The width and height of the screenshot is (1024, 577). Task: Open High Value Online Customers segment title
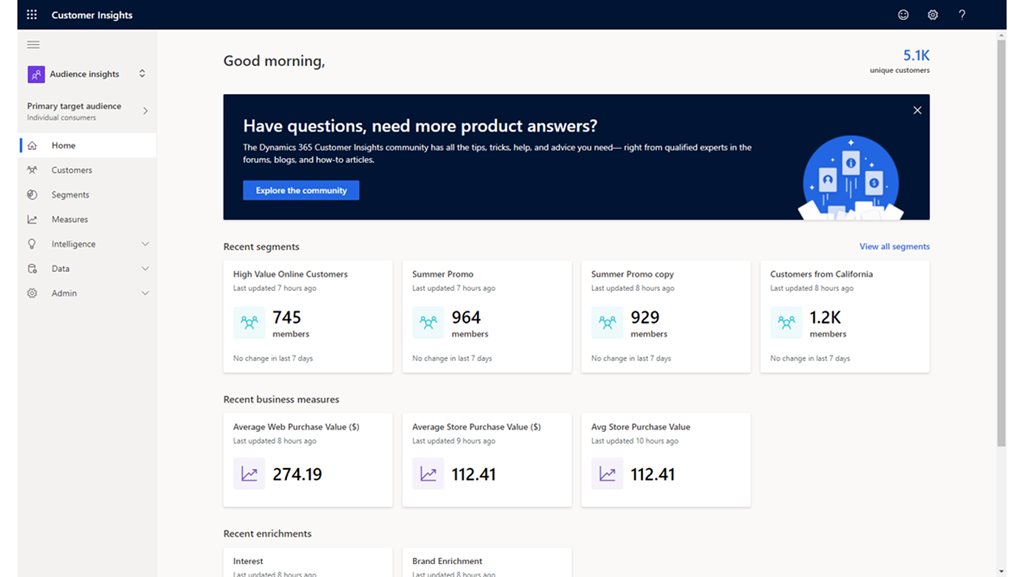[x=290, y=274]
